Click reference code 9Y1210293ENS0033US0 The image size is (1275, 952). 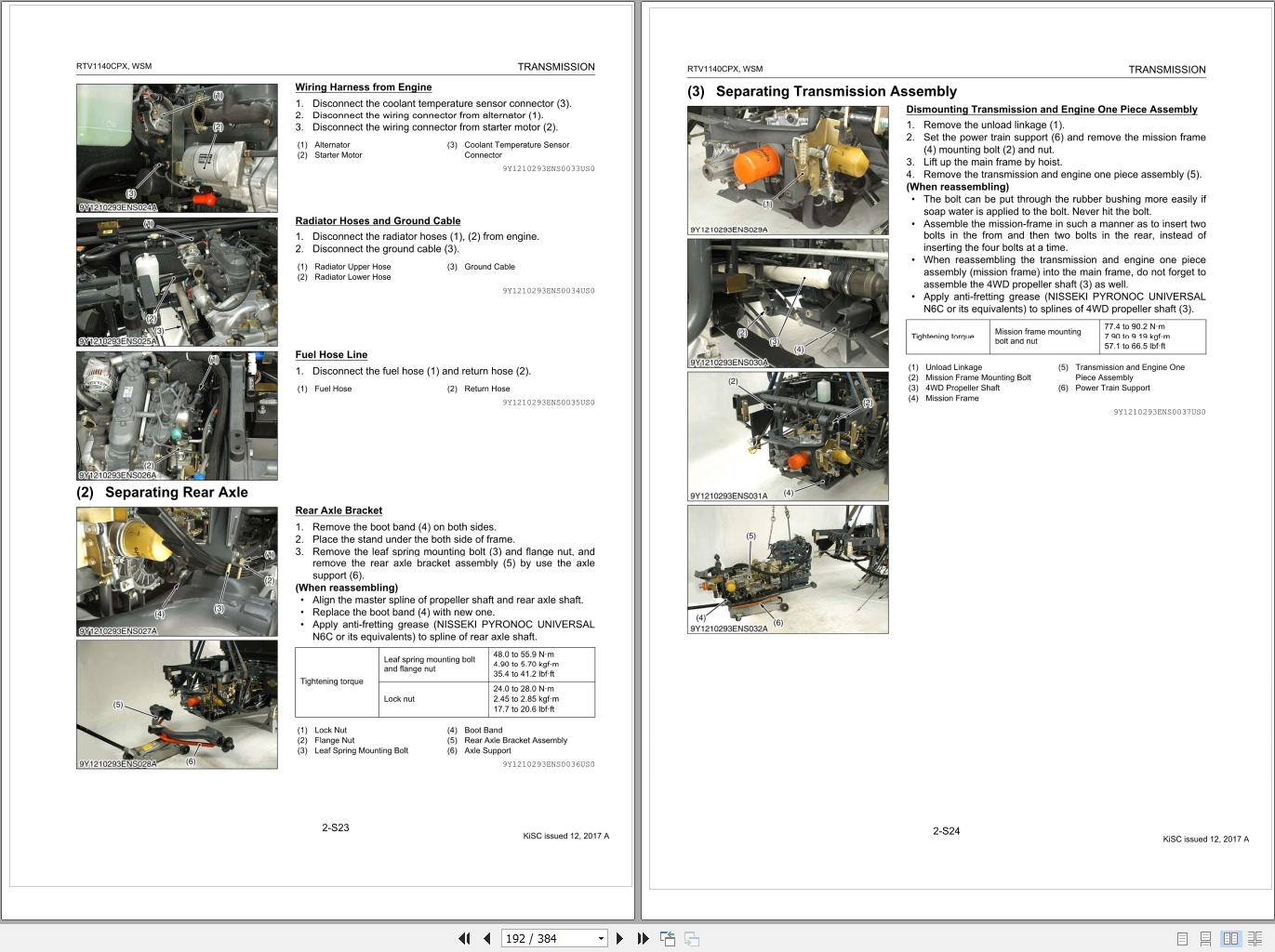pyautogui.click(x=549, y=169)
